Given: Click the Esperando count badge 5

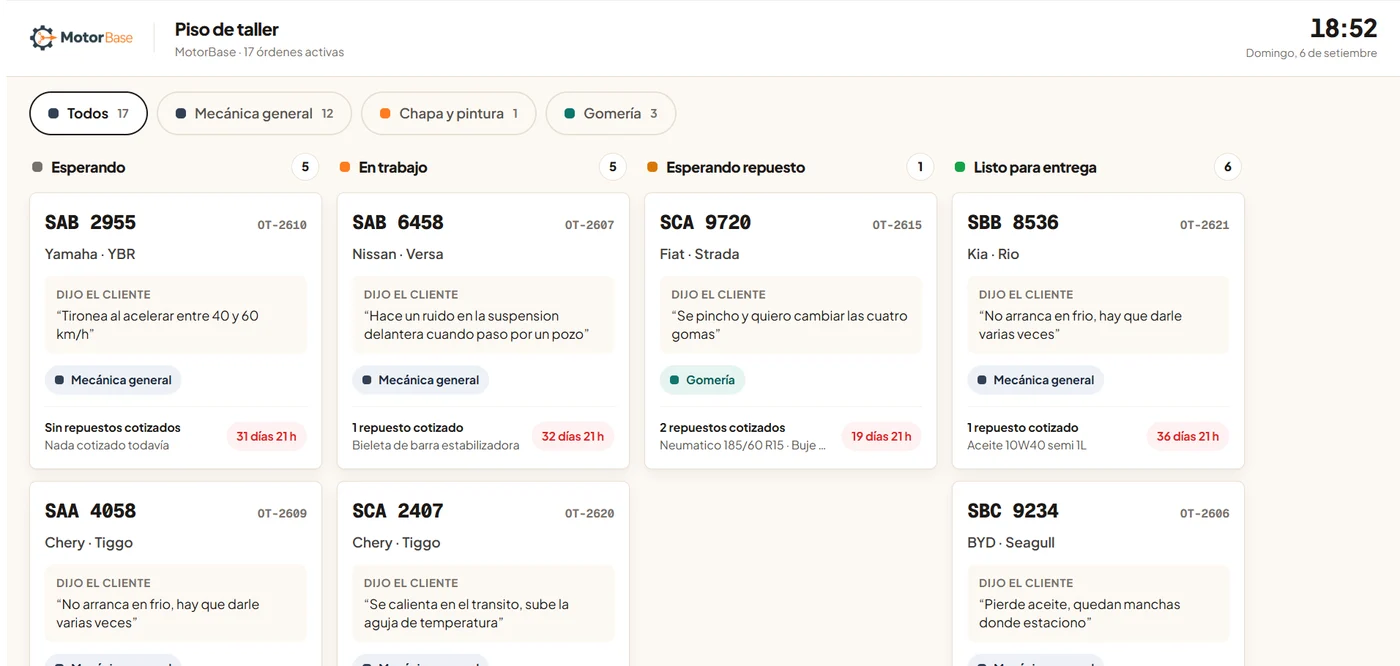Looking at the screenshot, I should [306, 167].
